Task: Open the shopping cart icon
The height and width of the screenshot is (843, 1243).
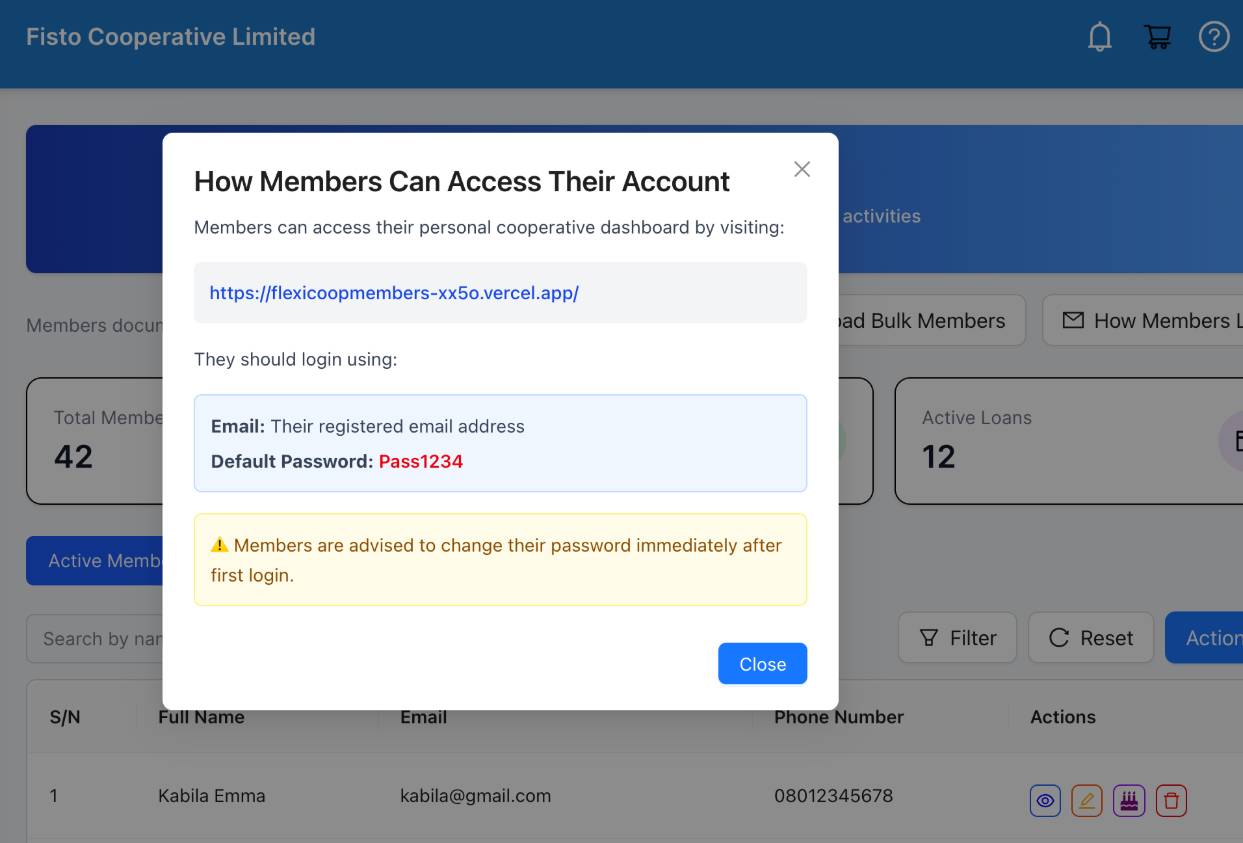Action: (x=1157, y=37)
